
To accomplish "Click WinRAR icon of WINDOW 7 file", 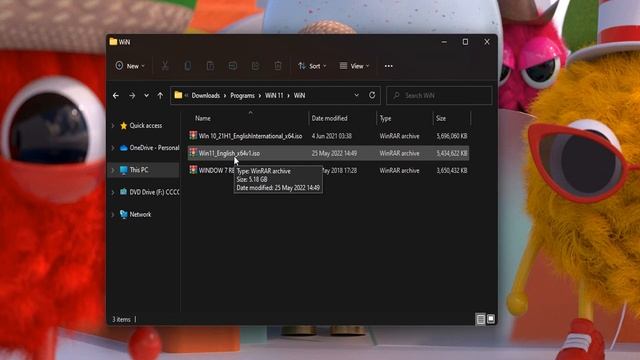I will [193, 169].
